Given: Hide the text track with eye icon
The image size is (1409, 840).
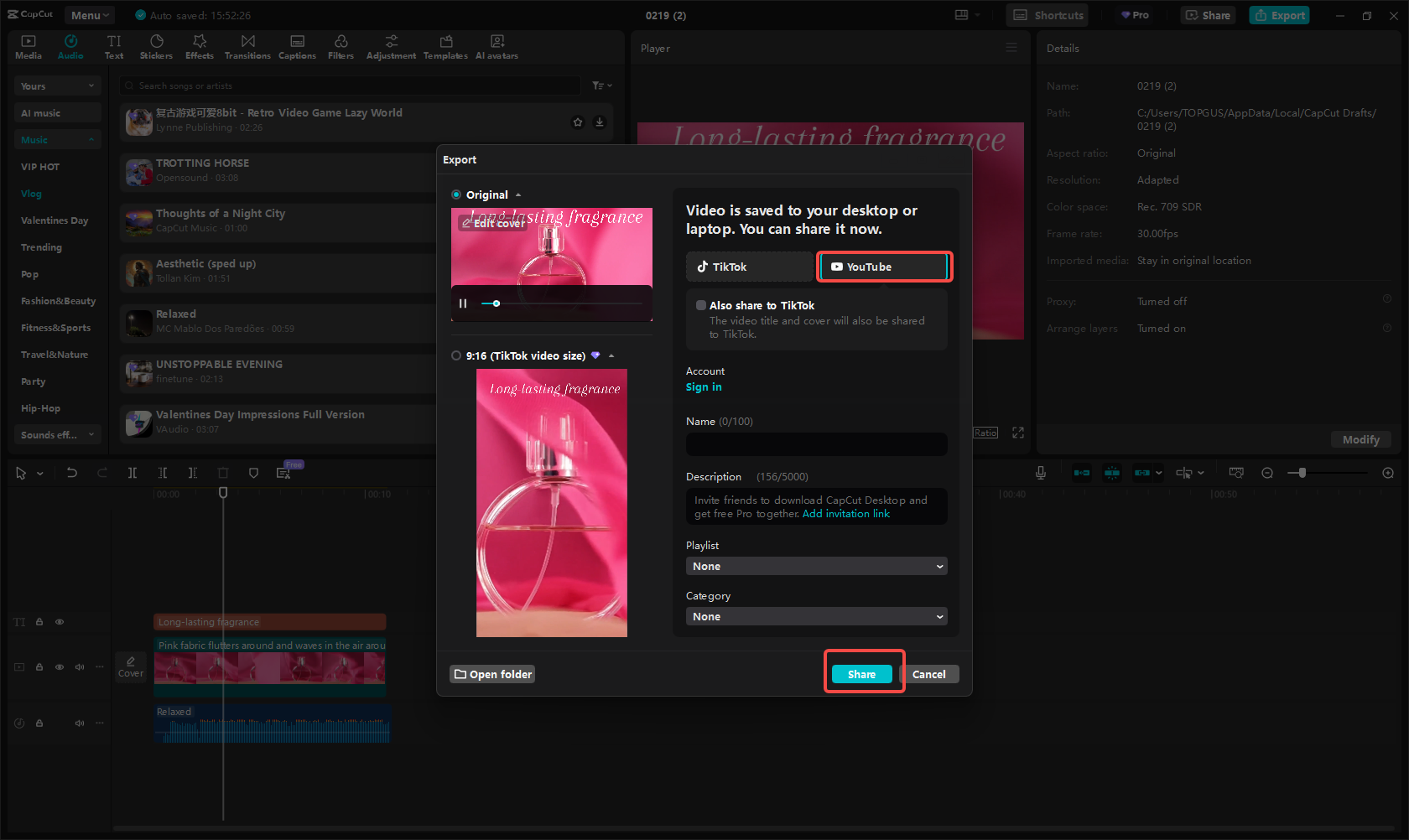Looking at the screenshot, I should point(60,622).
